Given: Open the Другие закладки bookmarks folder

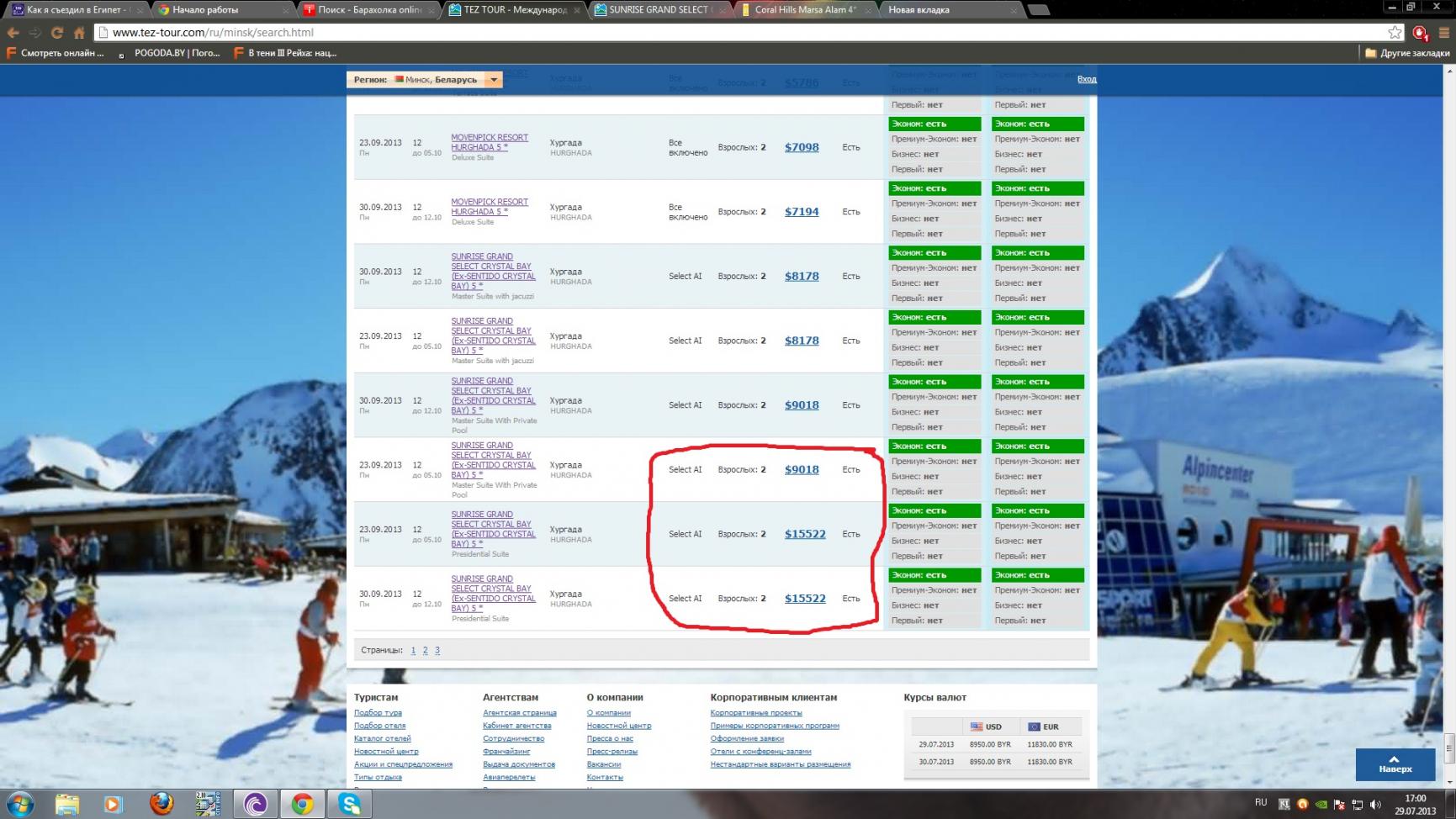Looking at the screenshot, I should point(1407,53).
